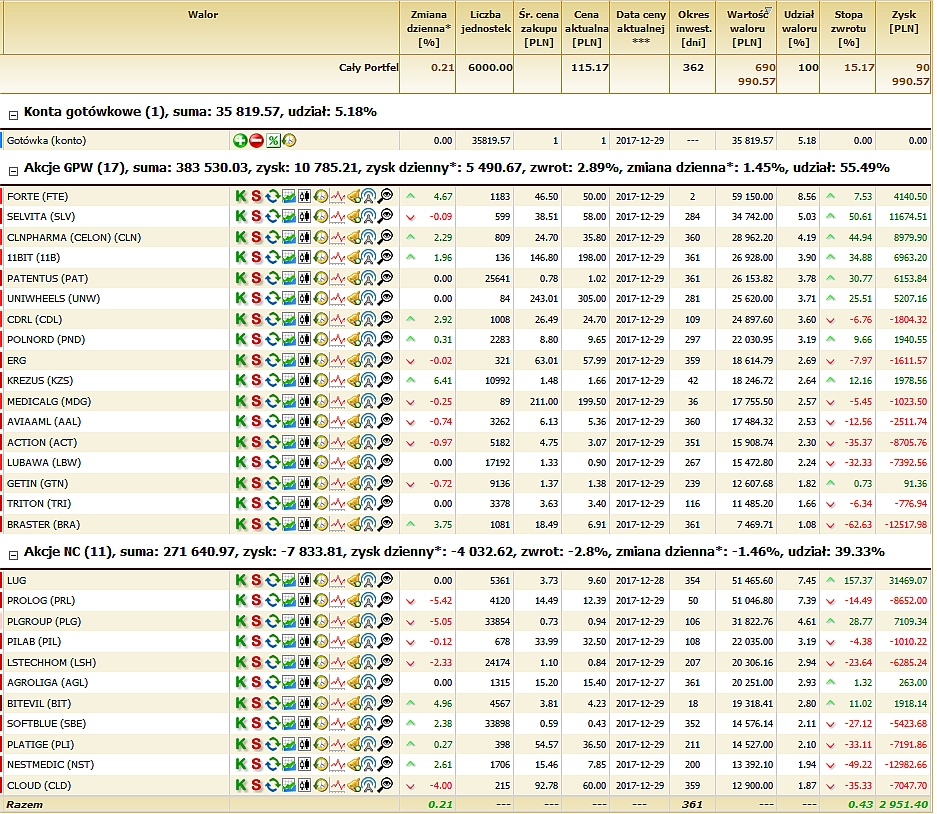The image size is (937, 814).
Task: Sort by Stopa zwrotu column header
Action: pos(848,28)
